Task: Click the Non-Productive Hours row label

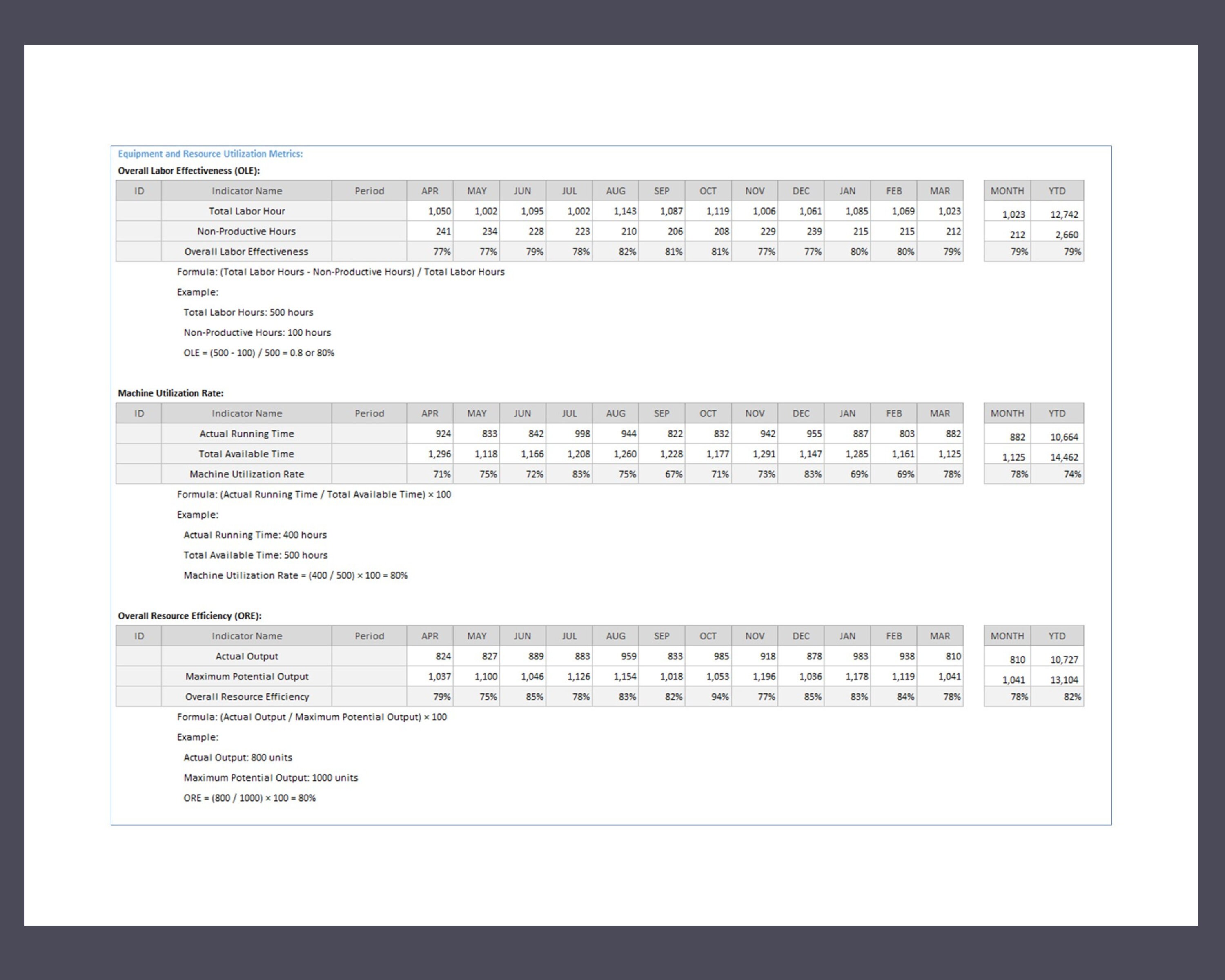Action: point(246,231)
